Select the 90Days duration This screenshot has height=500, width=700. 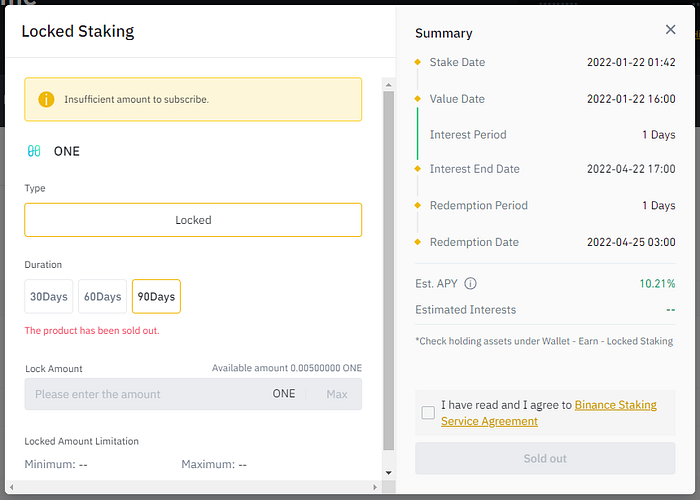(156, 296)
